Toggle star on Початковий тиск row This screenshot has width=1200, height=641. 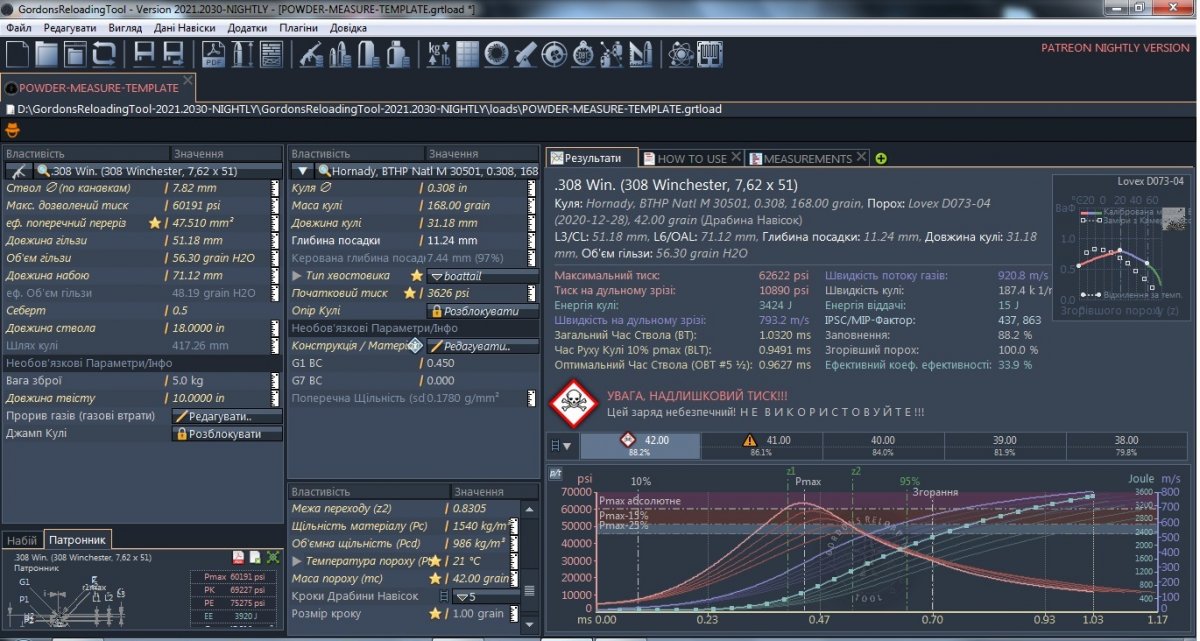pyautogui.click(x=410, y=293)
